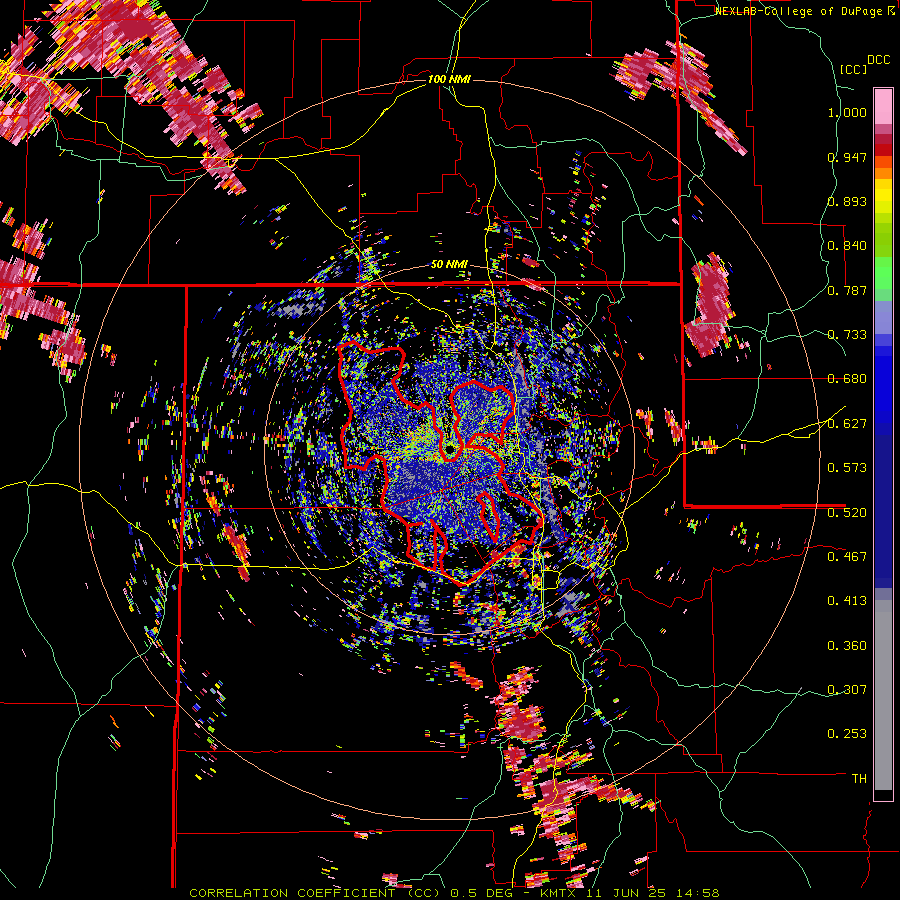Click the 0.627 scale value
The image size is (900, 900).
[847, 424]
